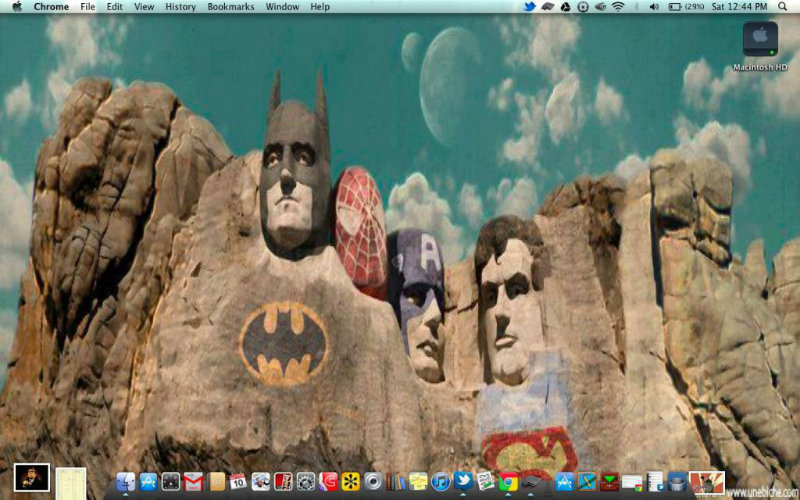Screen dimensions: 800x500
Task: Open the yellow notes document on the desktop
Action: tap(70, 483)
